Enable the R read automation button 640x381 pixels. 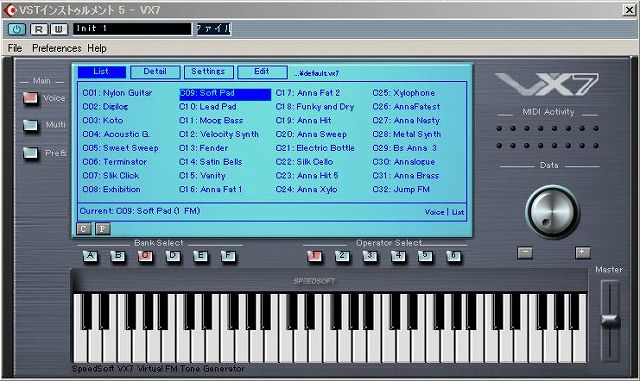[x=39, y=29]
